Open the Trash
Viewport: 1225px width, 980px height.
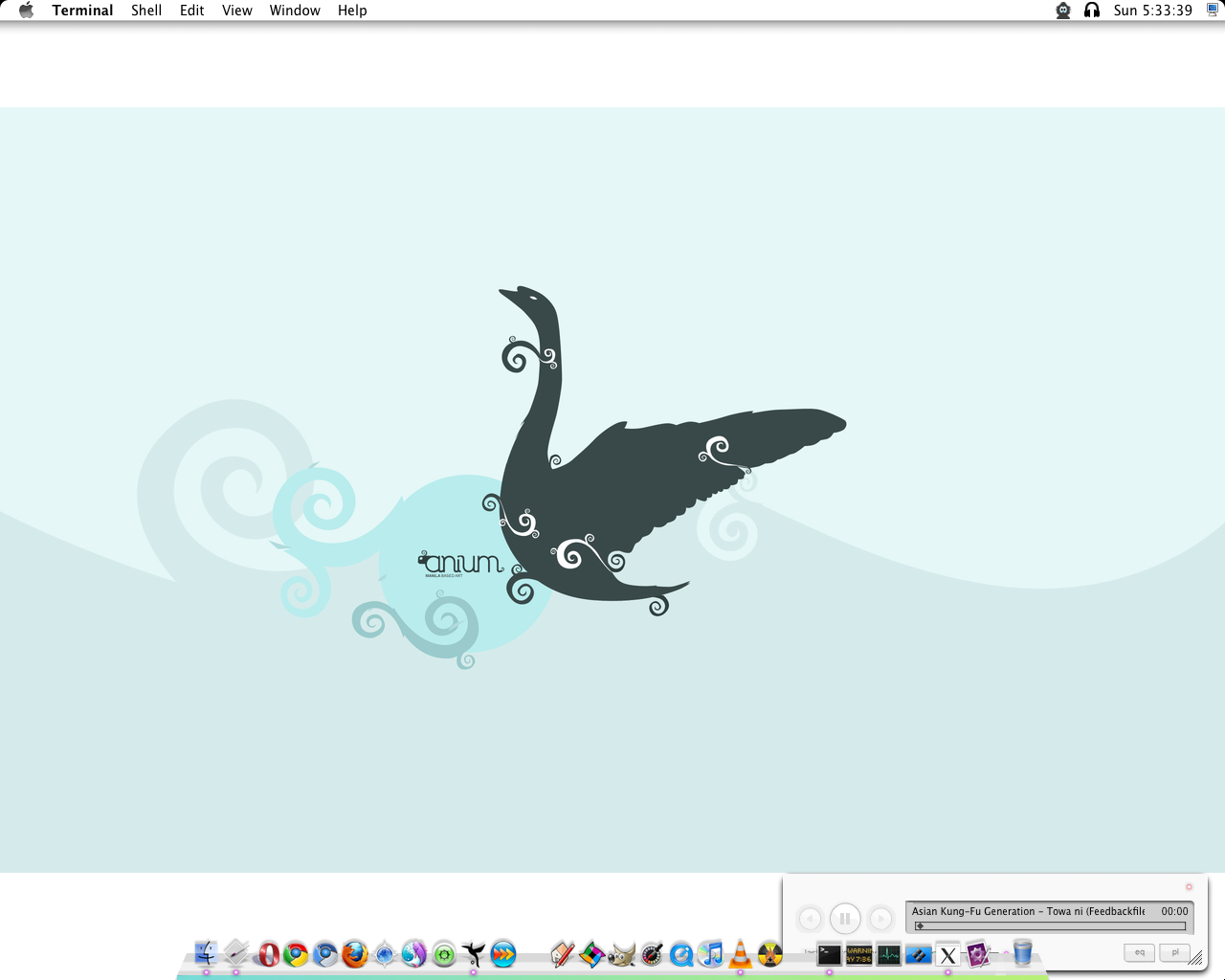pyautogui.click(x=1022, y=953)
